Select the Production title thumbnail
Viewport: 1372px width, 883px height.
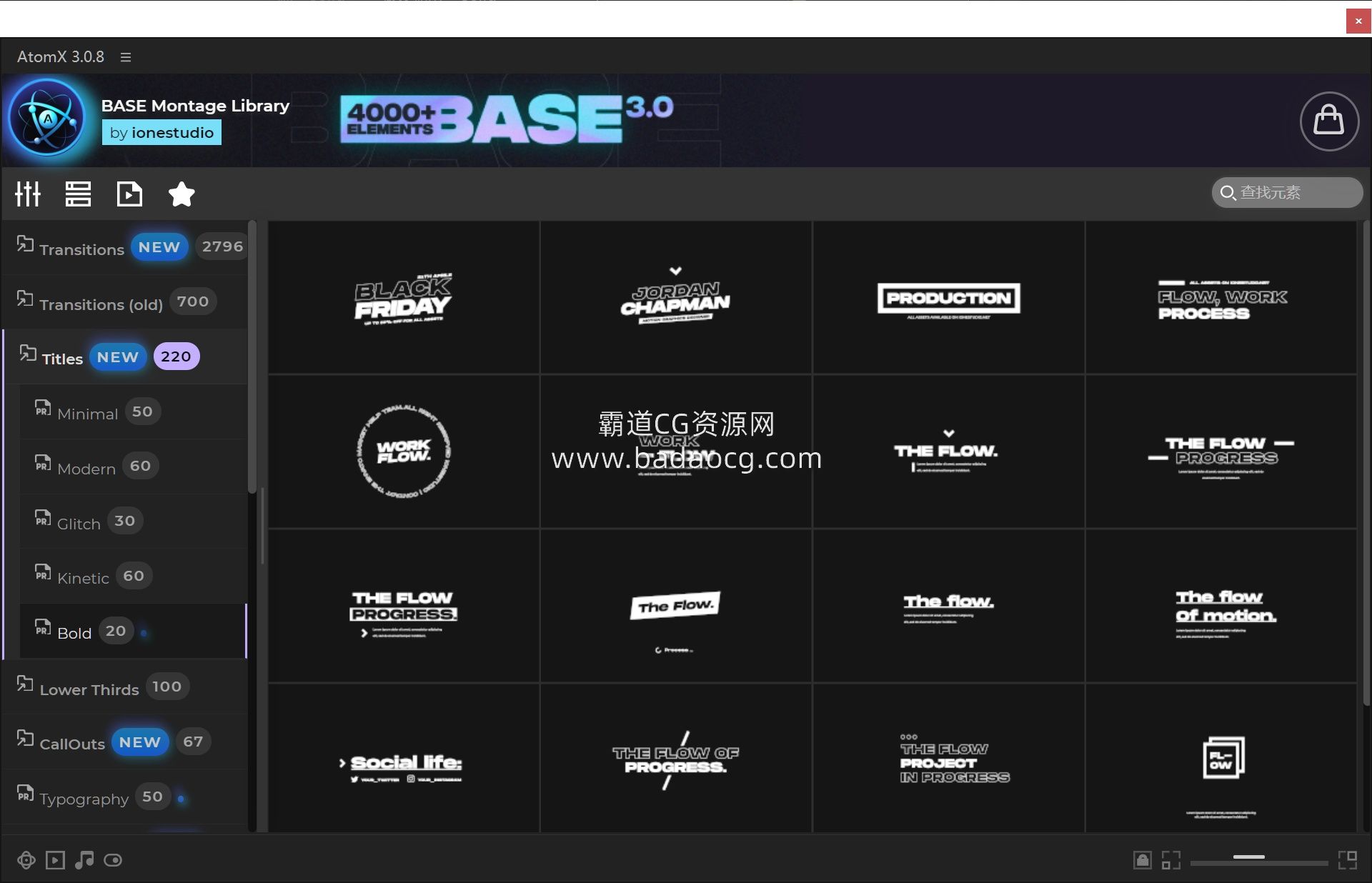coord(948,297)
